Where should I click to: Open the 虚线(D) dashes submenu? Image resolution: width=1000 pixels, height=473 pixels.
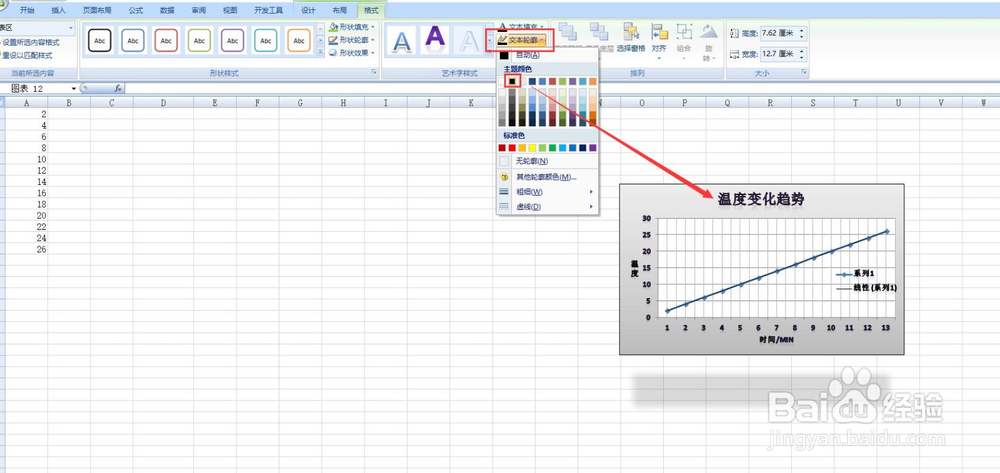tap(547, 207)
